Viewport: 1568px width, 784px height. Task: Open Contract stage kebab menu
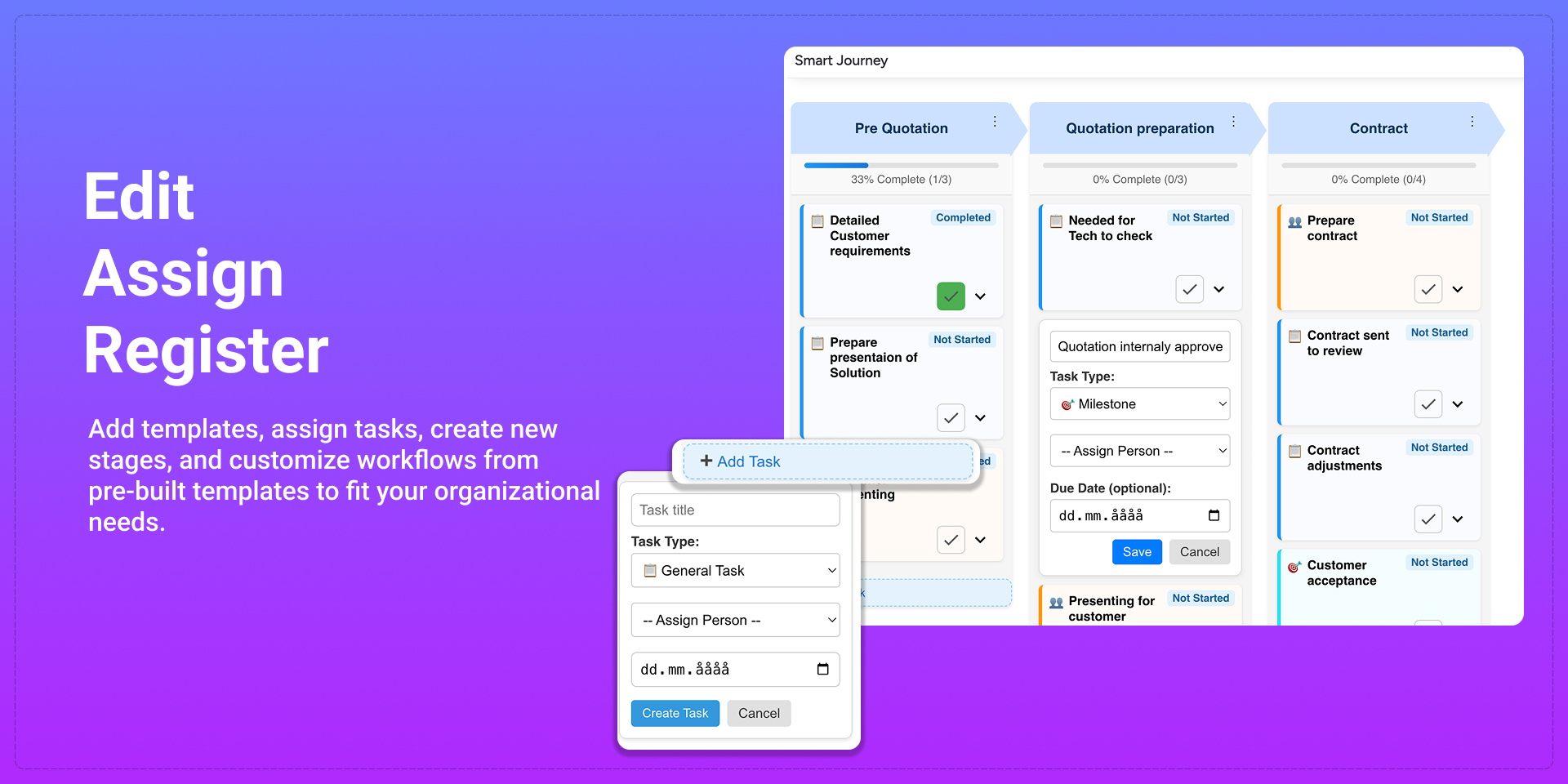coord(1472,122)
